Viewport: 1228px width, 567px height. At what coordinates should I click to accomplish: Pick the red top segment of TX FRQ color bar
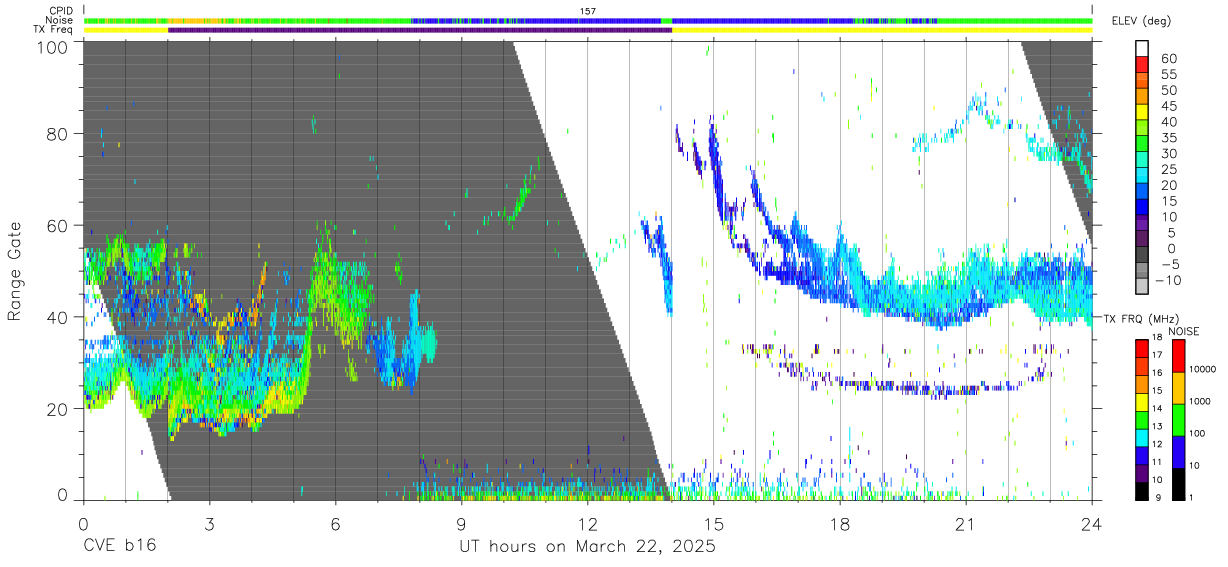[1141, 347]
